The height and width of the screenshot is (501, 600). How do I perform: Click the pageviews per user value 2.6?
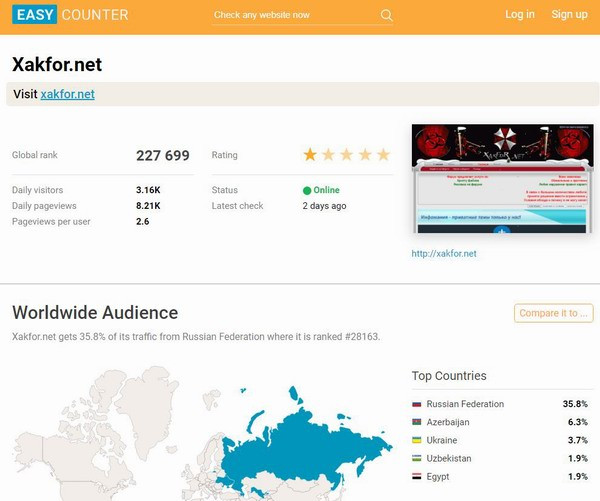pyautogui.click(x=142, y=221)
